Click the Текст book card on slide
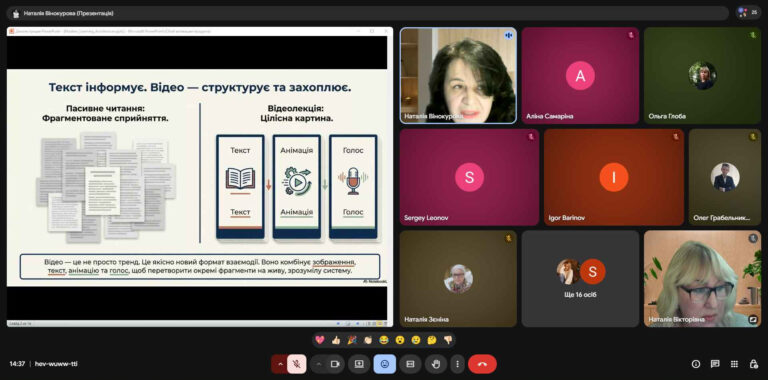Image resolution: width=768 pixels, height=380 pixels. coord(240,187)
